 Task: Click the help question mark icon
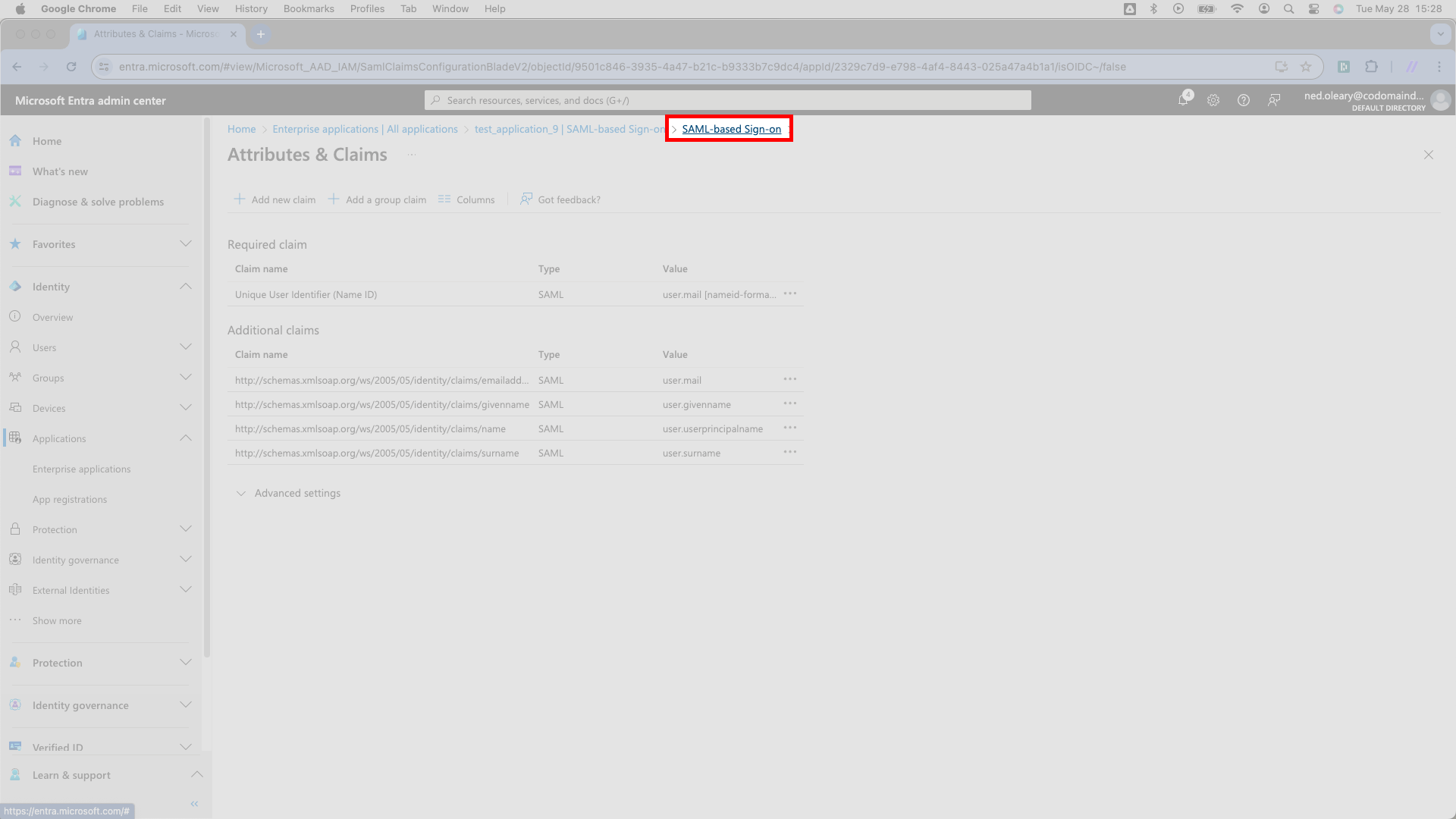tap(1244, 100)
